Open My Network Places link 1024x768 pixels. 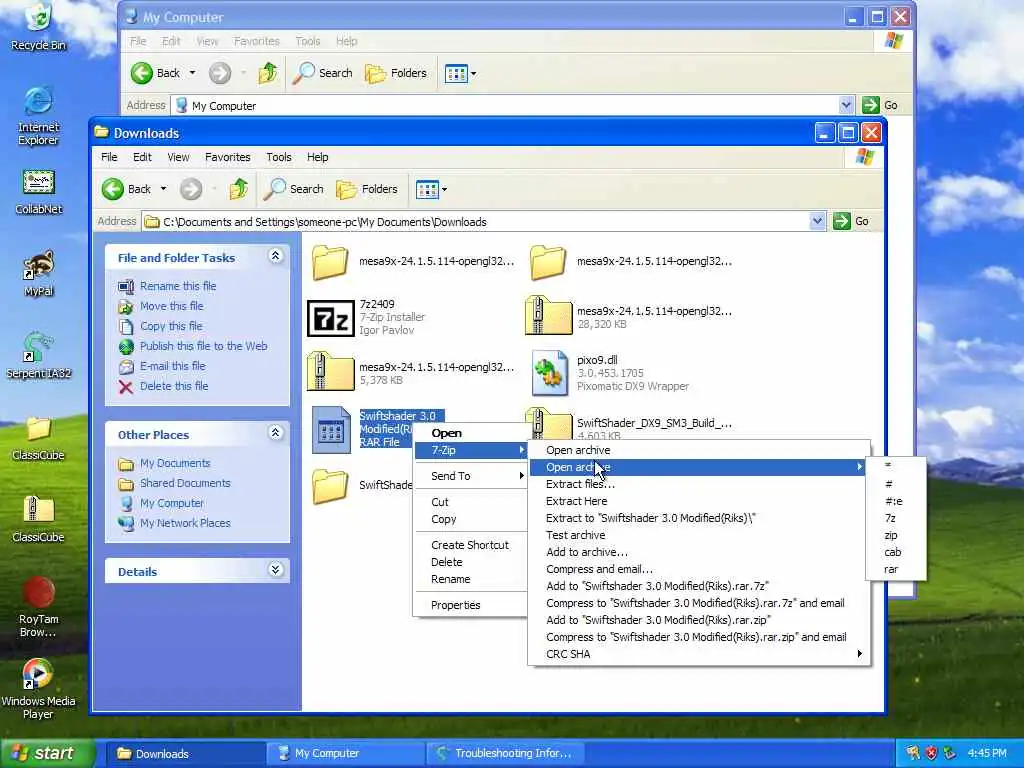pos(185,523)
